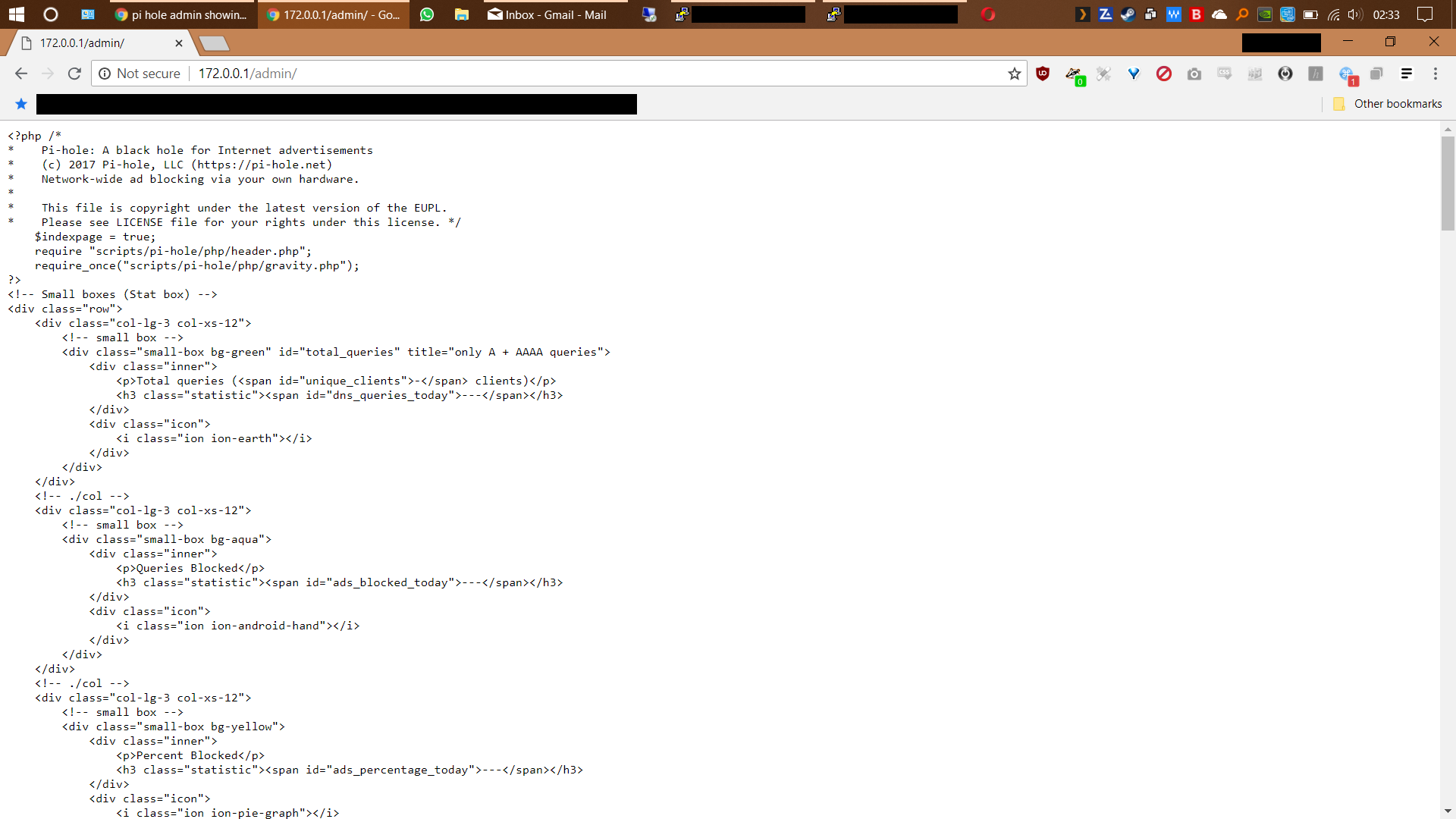Go back to the previous page
The image size is (1456, 819).
[20, 74]
